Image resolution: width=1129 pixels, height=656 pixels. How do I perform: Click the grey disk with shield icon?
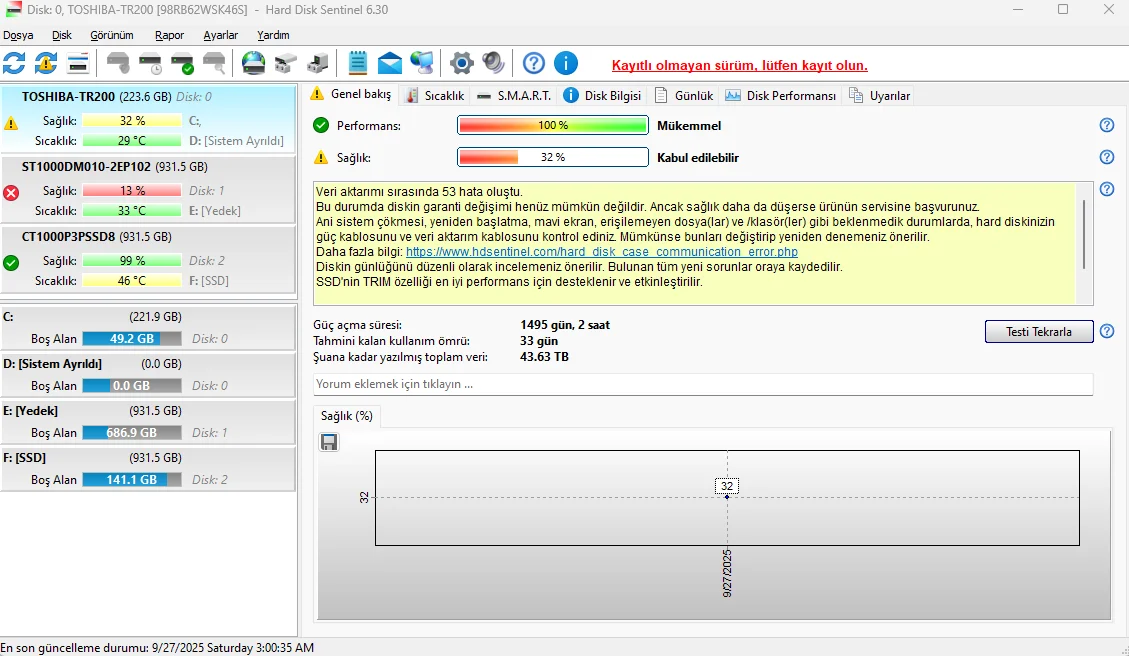118,63
